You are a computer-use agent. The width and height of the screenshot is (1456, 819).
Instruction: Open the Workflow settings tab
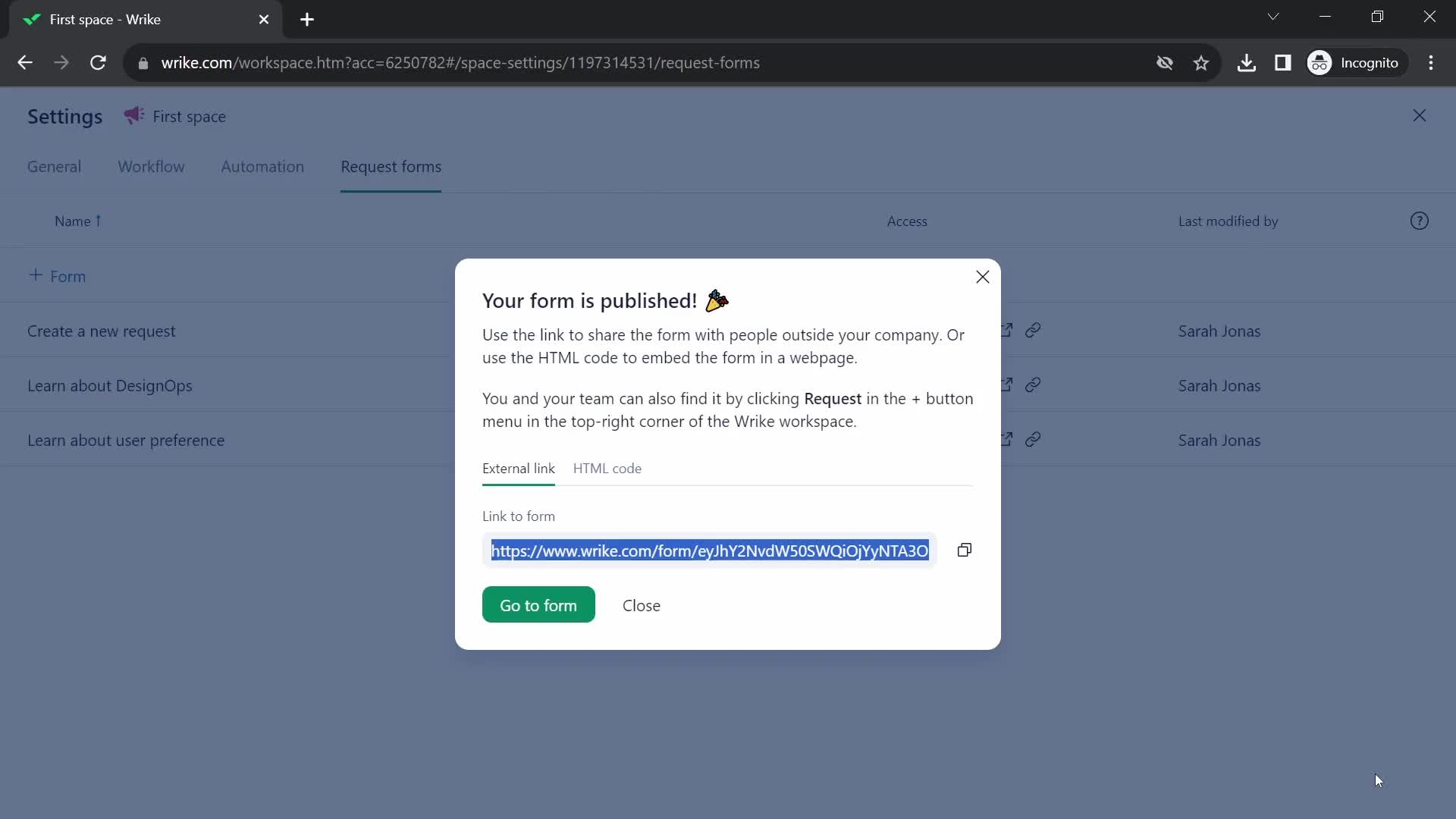click(x=151, y=167)
